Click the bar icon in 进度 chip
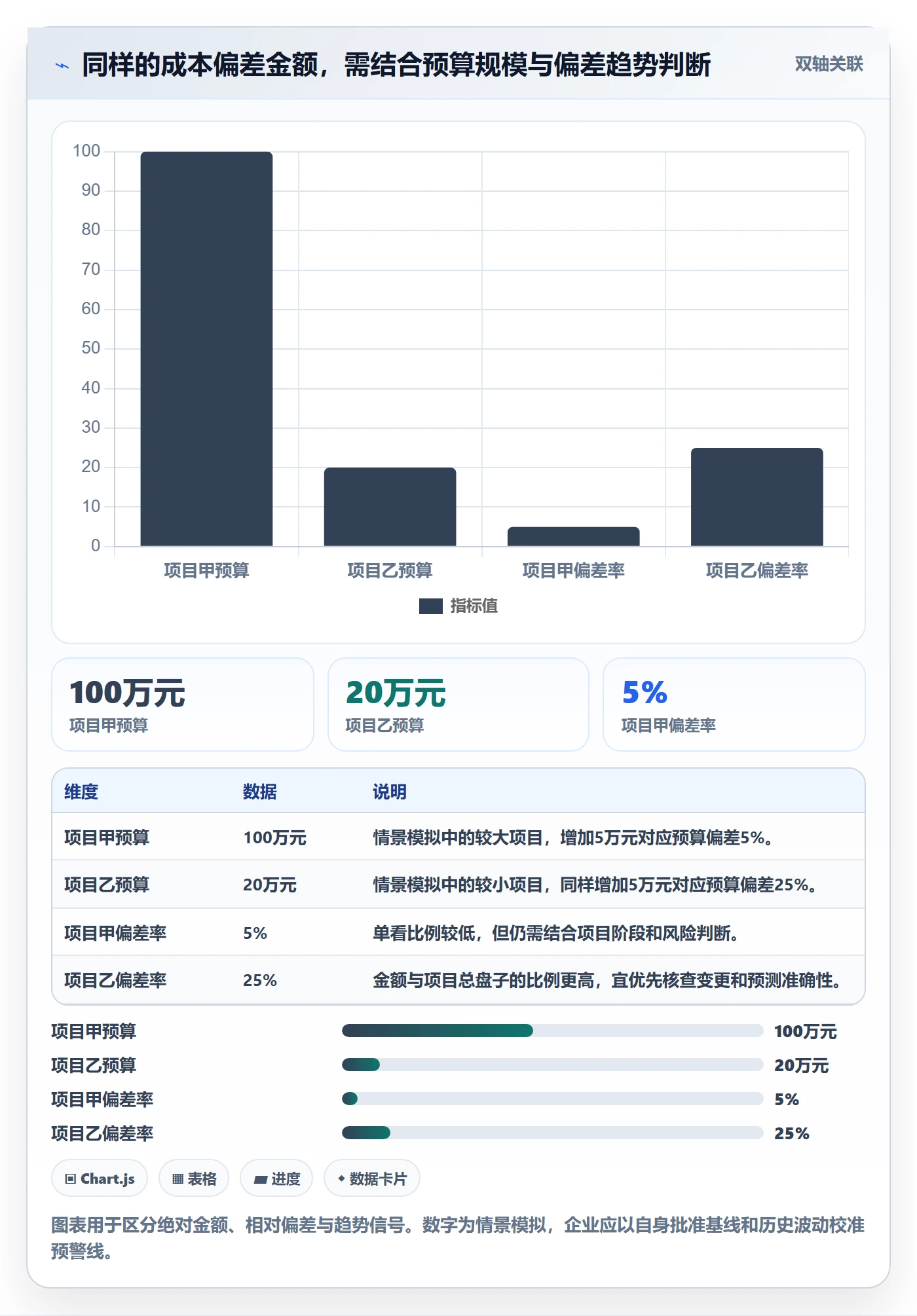The image size is (917, 1316). pos(260,1180)
